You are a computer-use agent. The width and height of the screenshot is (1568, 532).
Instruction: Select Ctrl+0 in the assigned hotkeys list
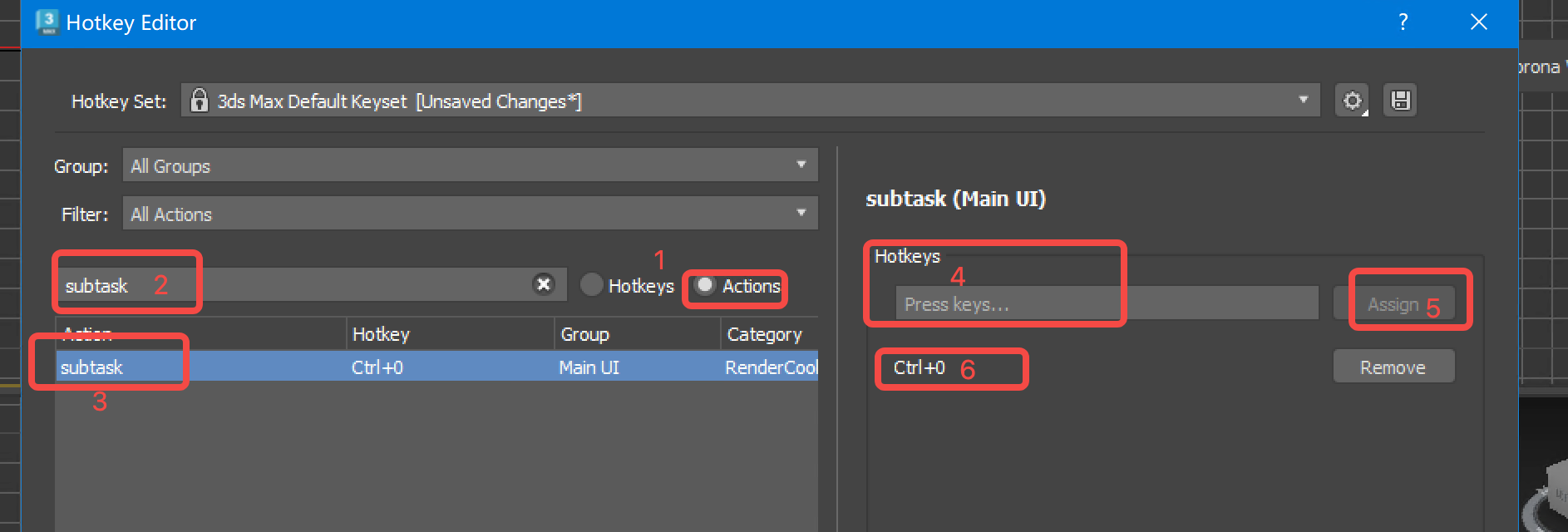(x=920, y=368)
